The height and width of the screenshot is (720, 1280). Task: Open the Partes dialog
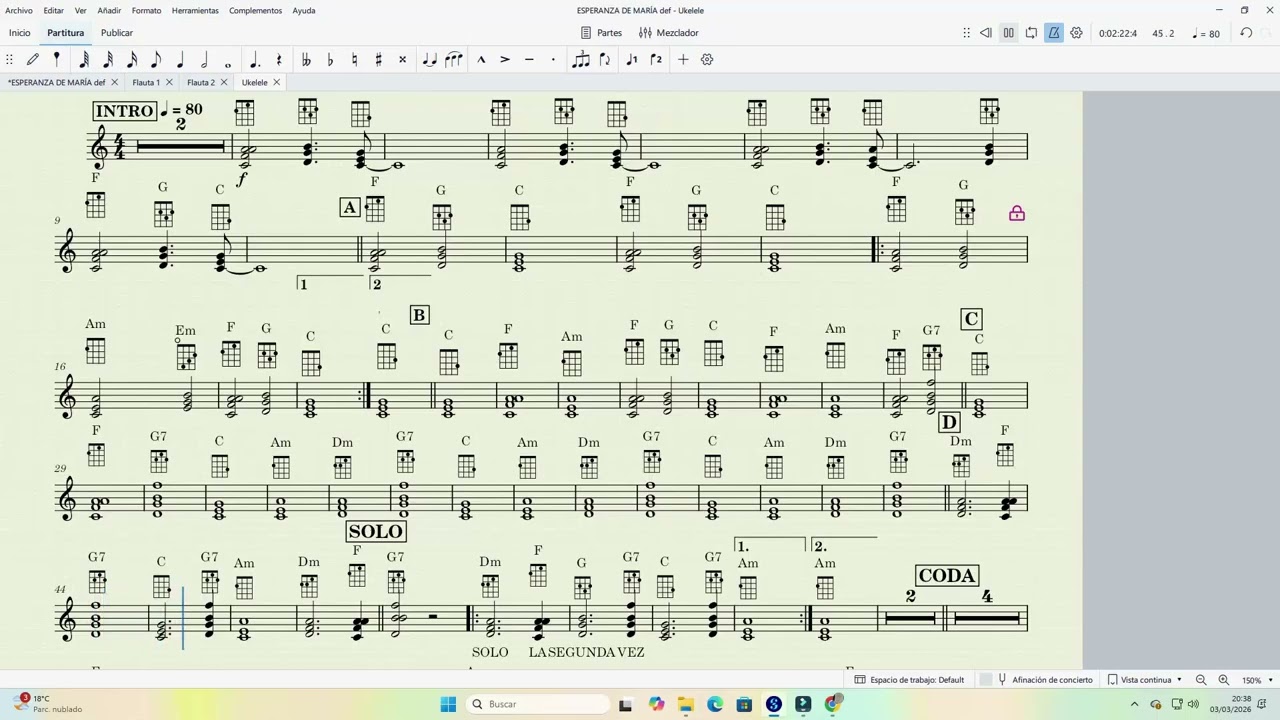pyautogui.click(x=601, y=33)
